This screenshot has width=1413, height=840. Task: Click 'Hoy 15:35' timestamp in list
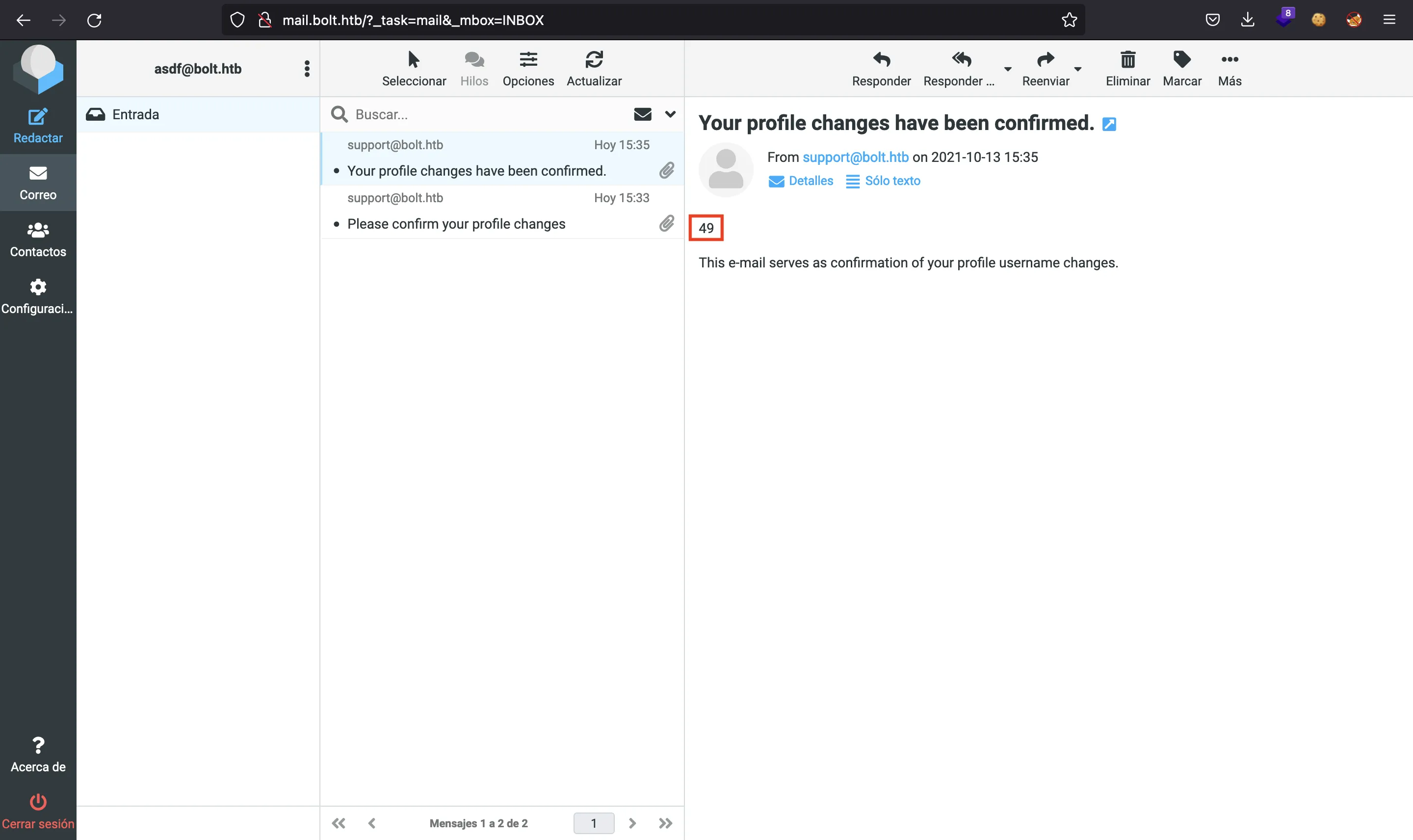(621, 144)
